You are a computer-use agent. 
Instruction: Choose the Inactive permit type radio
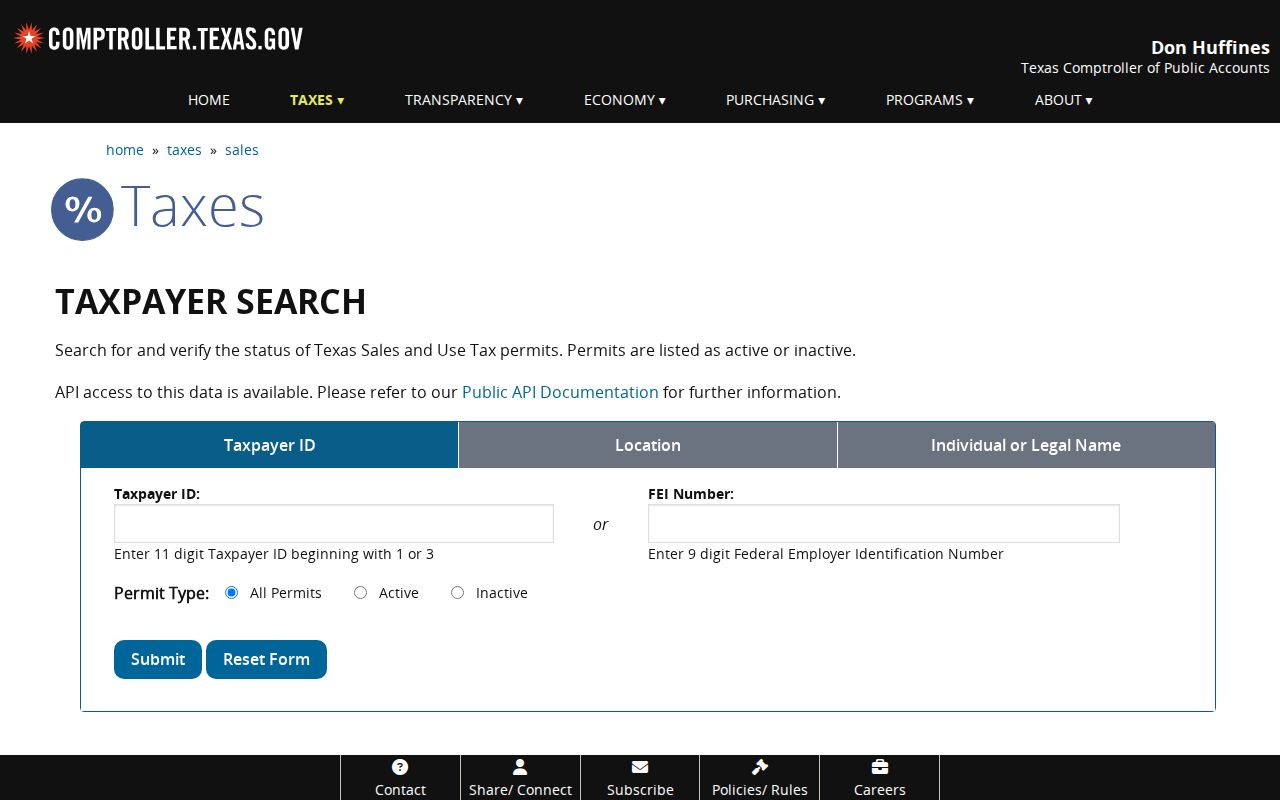(x=458, y=593)
